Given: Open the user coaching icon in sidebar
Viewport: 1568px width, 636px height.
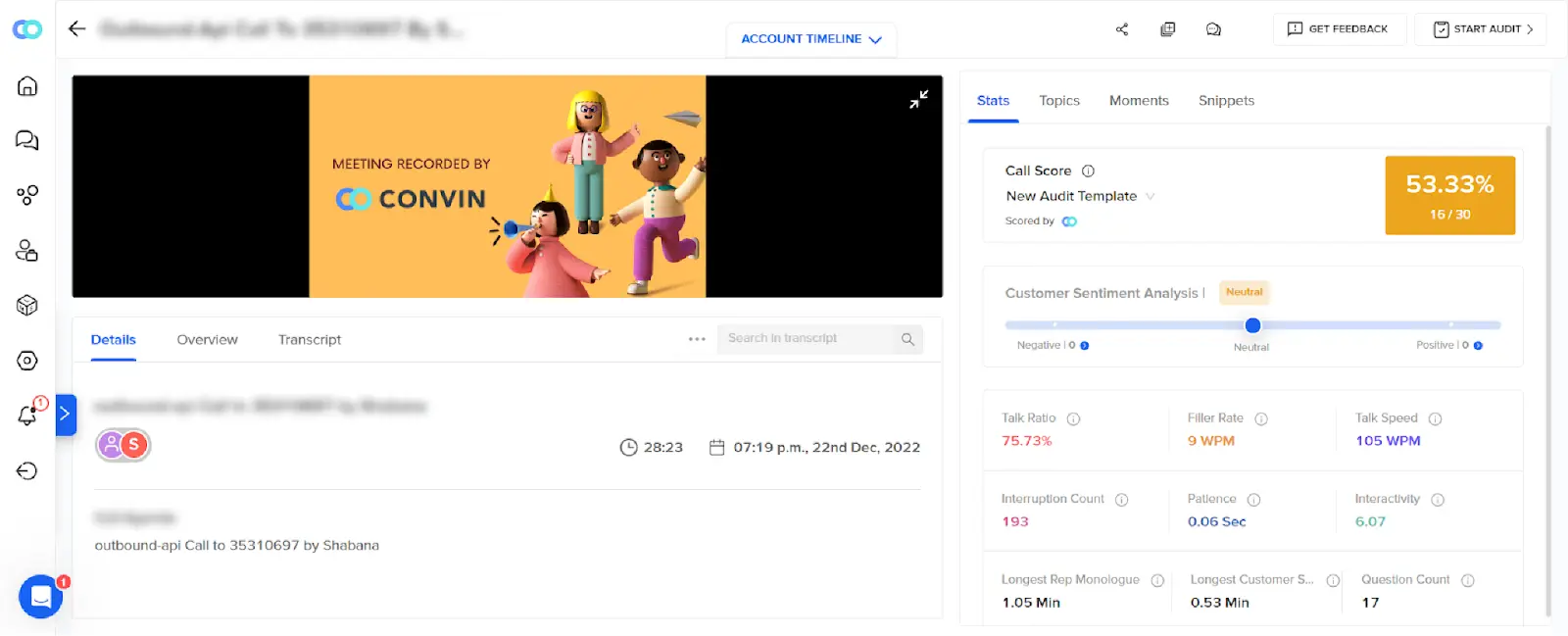Looking at the screenshot, I should pos(27,251).
